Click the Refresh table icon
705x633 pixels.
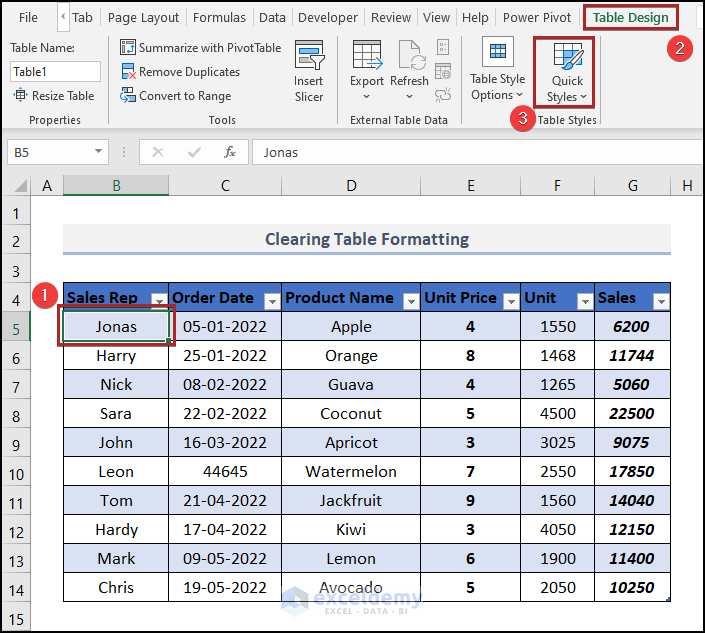(410, 58)
